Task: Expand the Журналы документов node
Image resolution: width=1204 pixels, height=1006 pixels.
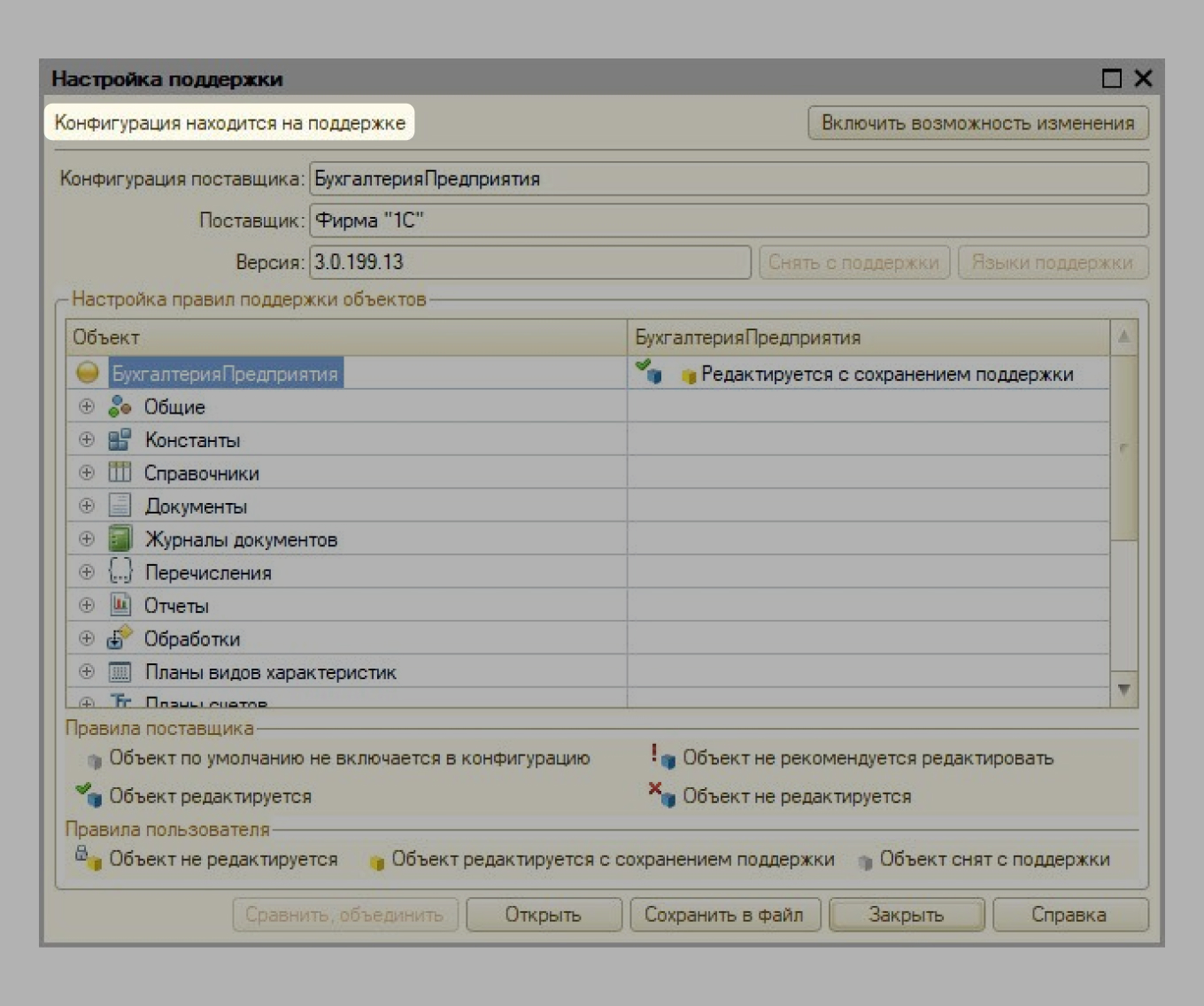Action: (87, 538)
